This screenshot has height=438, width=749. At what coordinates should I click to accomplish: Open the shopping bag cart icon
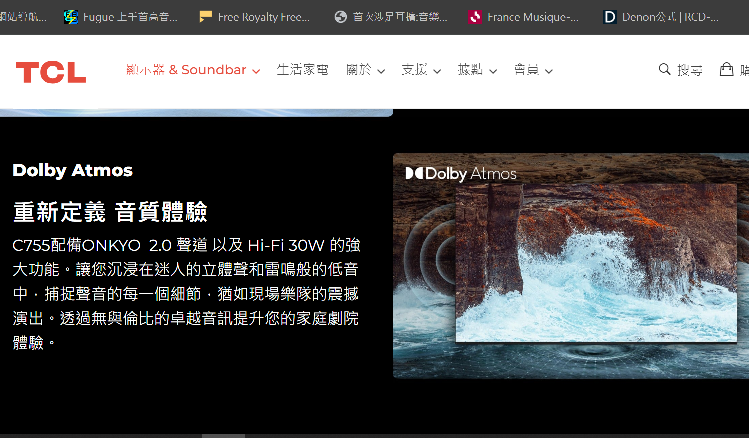point(726,69)
